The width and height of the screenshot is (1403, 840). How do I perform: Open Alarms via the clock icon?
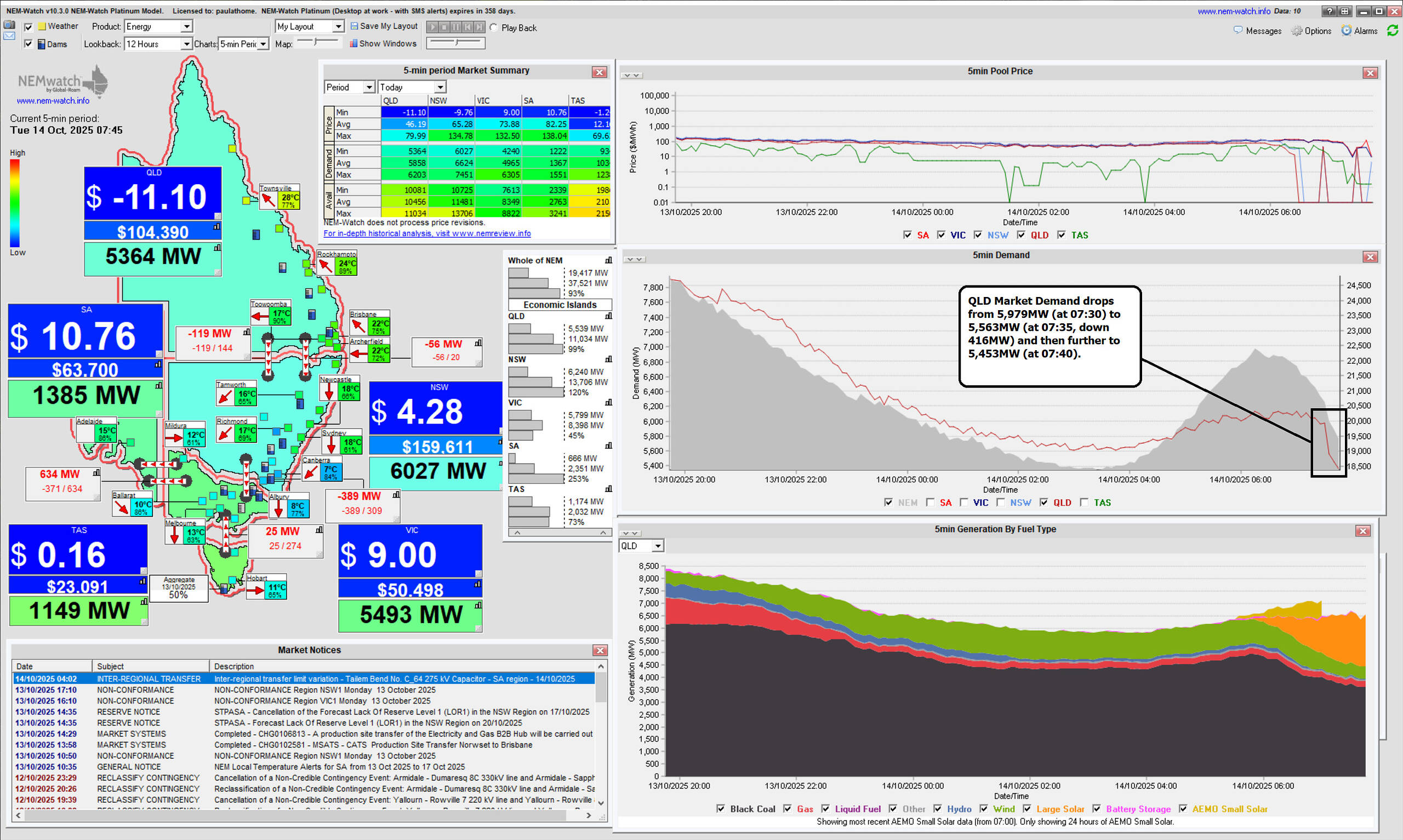[x=1347, y=31]
